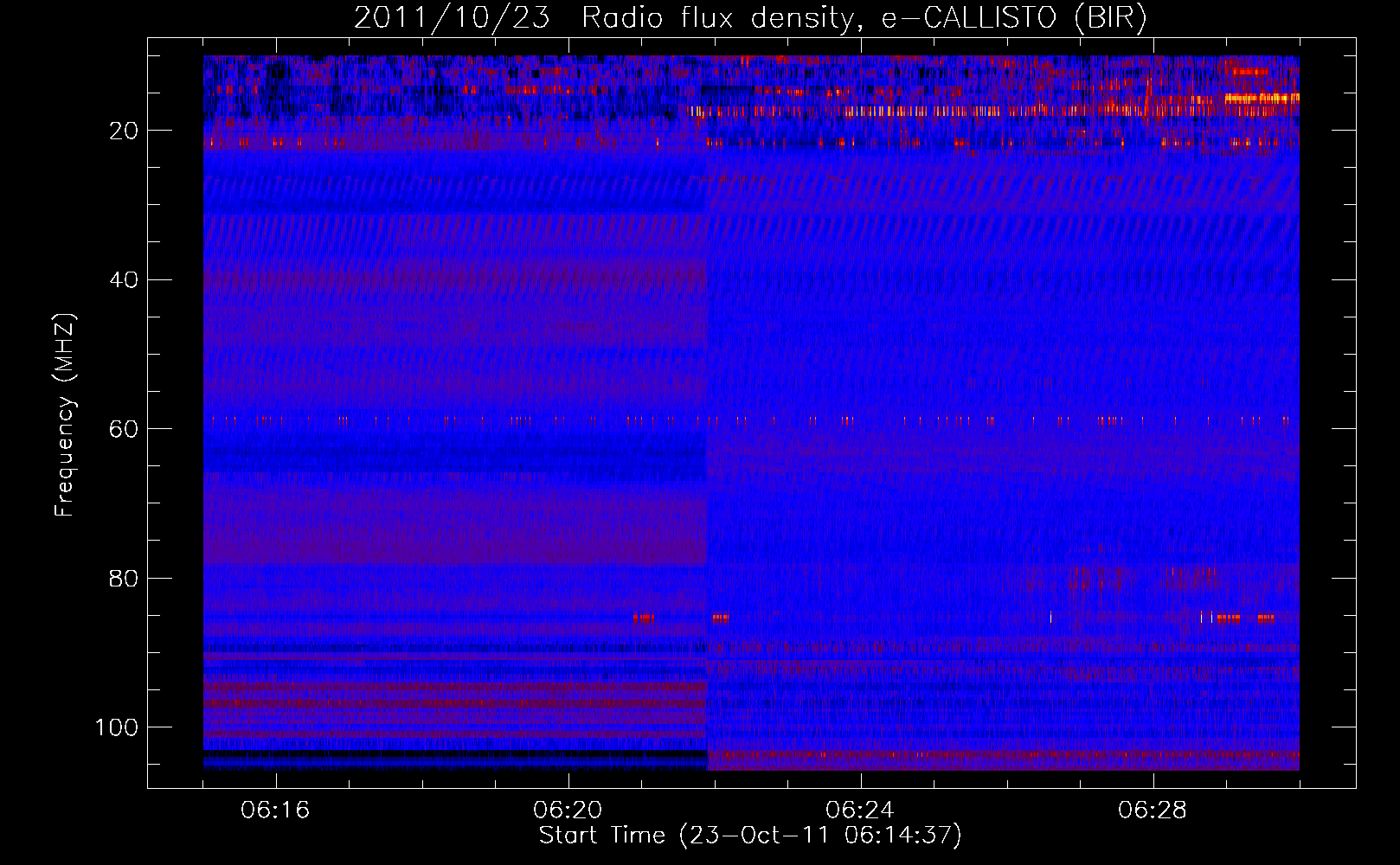Click the 06:28 time tick label
Viewport: 1400px width, 865px height.
tap(1153, 811)
